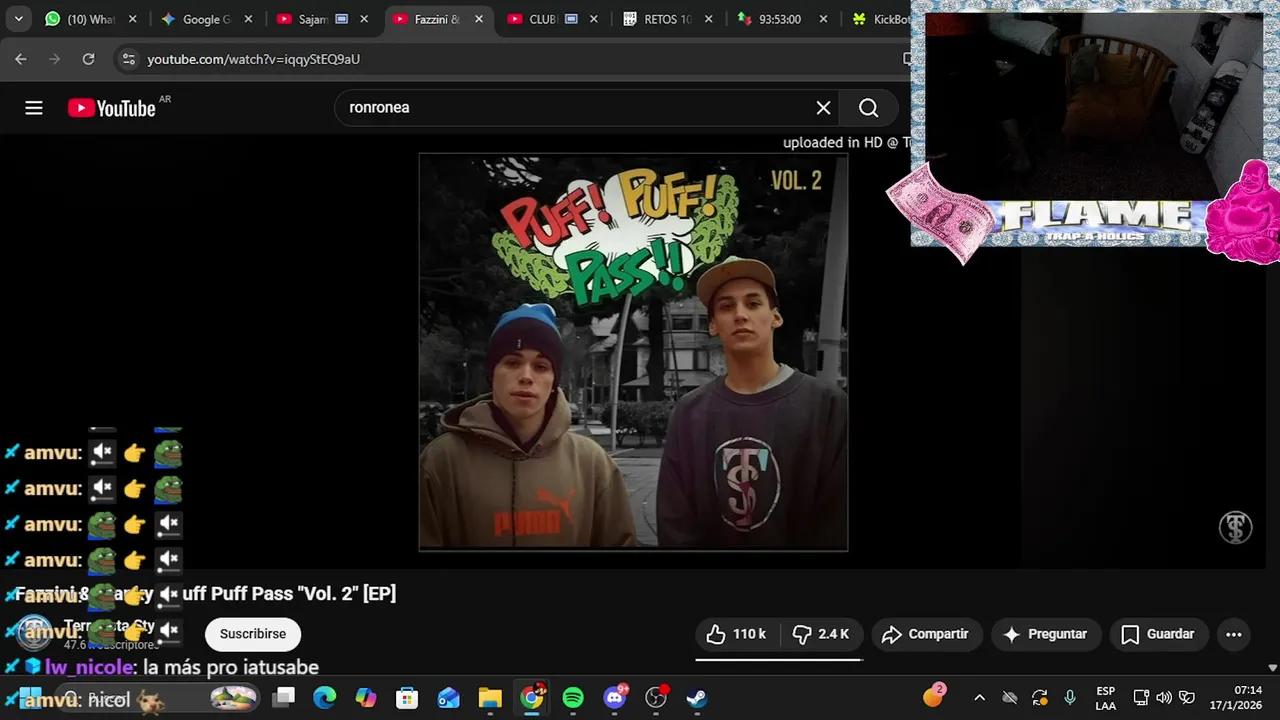
Task: Go to the YouTube home logo
Action: pos(111,108)
